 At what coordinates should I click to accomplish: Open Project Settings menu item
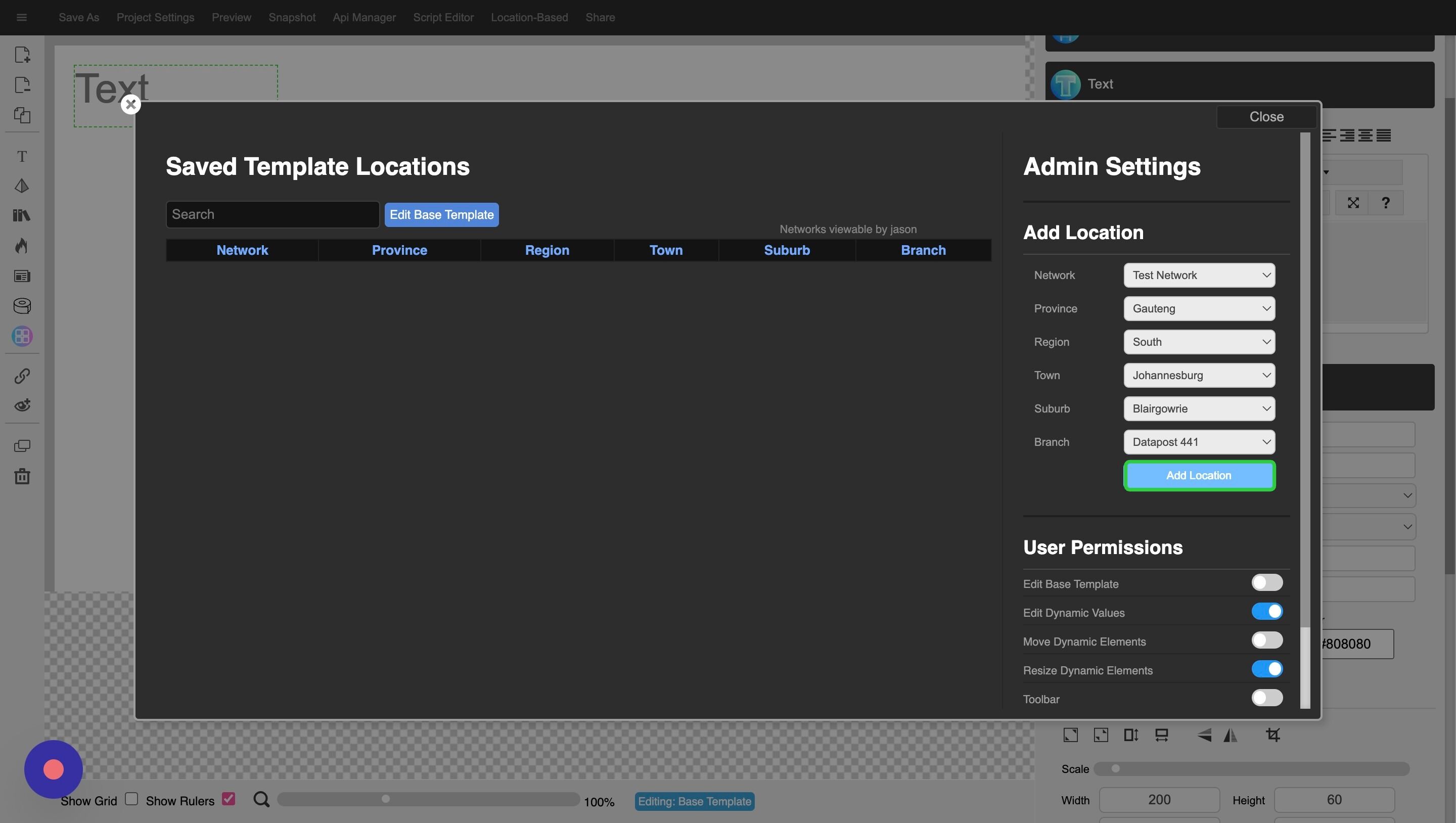click(x=155, y=18)
